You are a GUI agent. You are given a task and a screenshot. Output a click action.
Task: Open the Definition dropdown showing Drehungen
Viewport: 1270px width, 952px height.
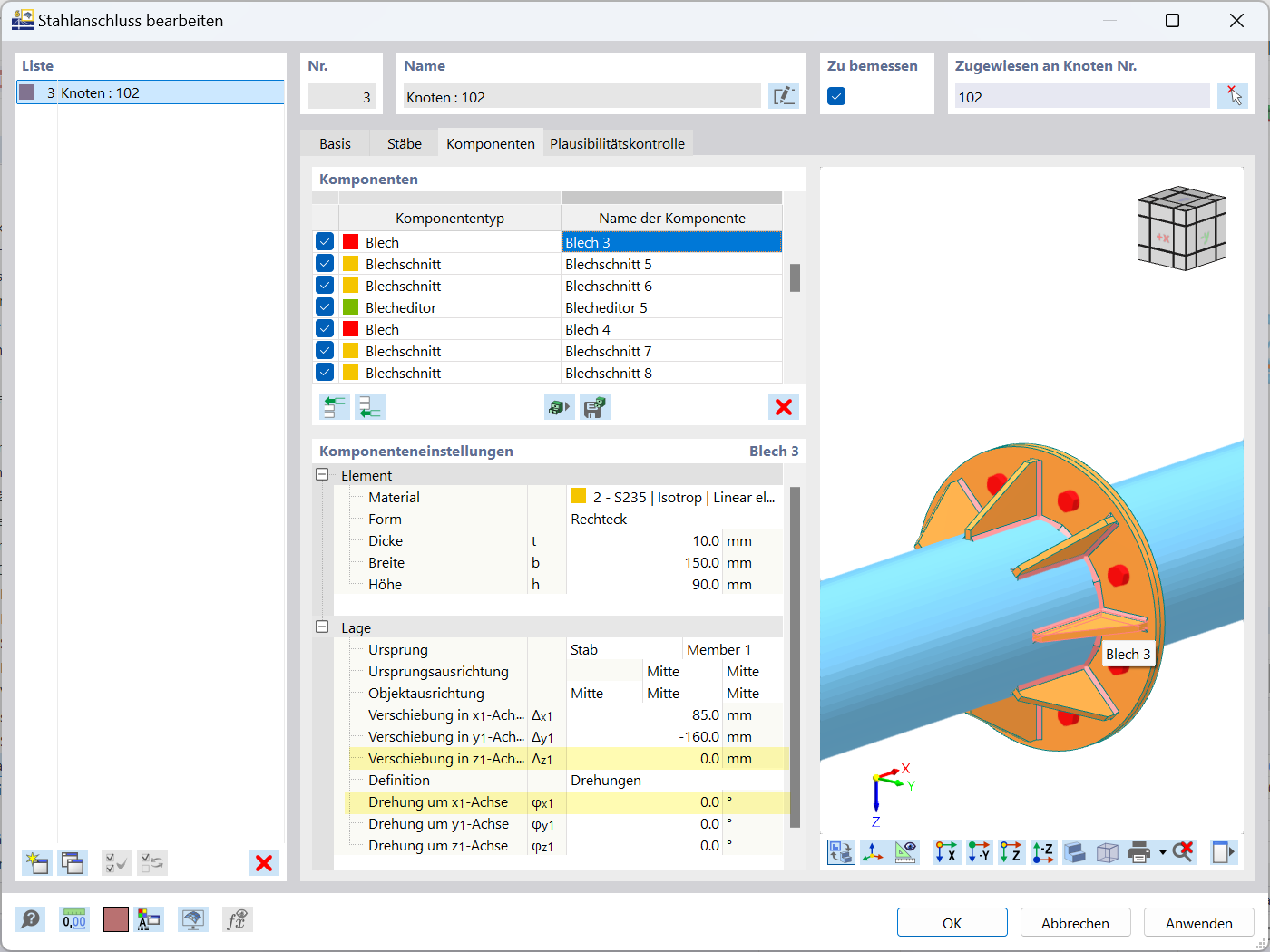pos(674,780)
